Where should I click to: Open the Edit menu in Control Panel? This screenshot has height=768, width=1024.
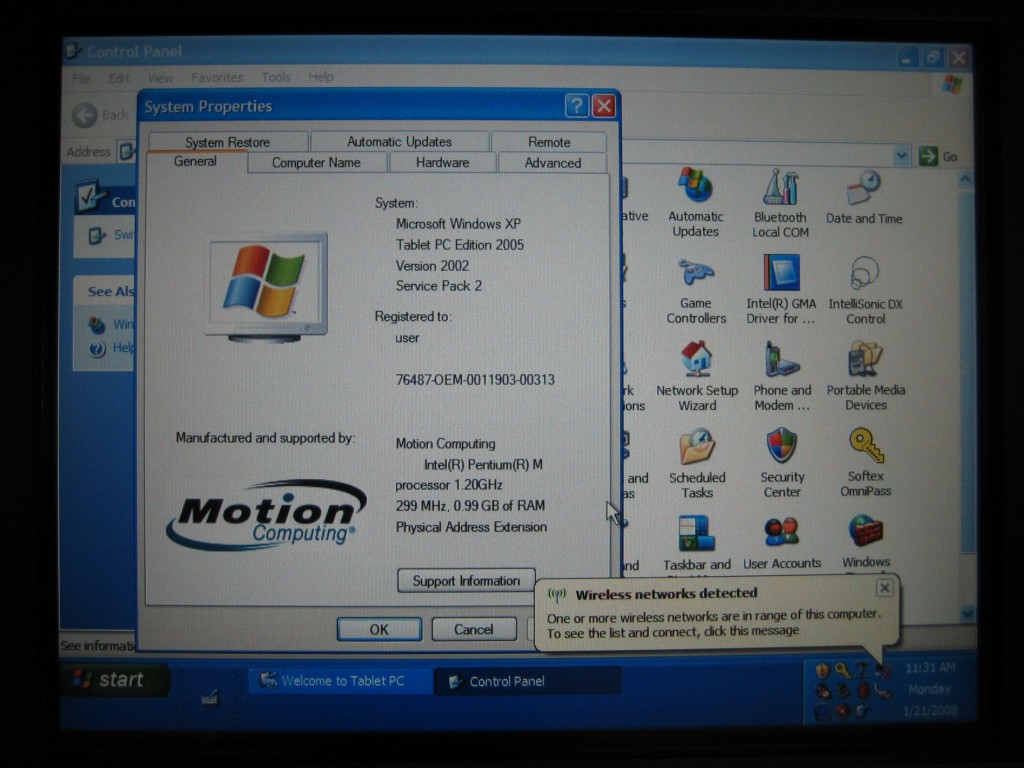[119, 78]
